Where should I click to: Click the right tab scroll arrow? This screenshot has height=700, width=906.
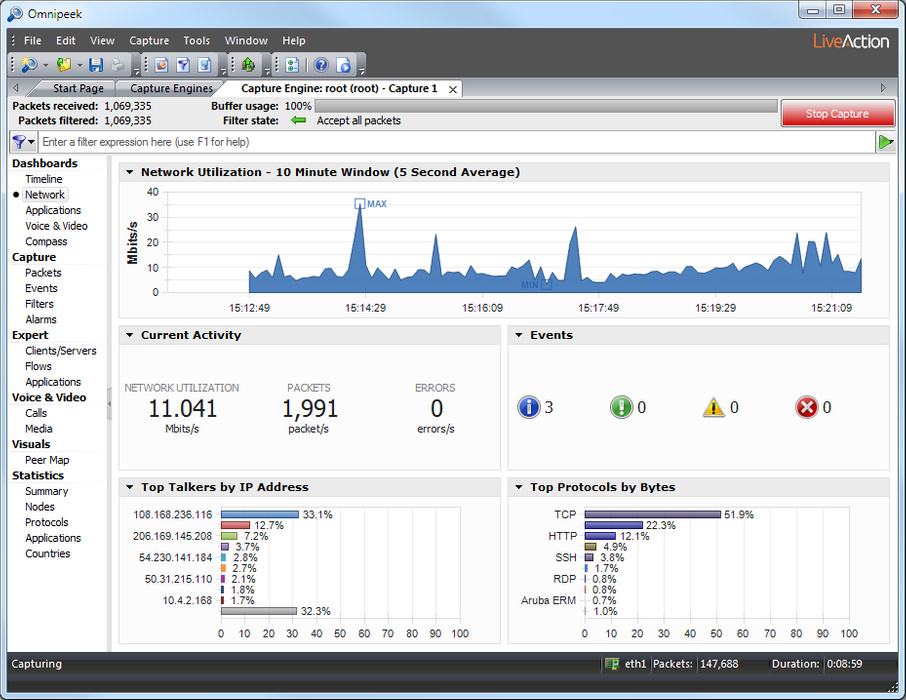click(883, 88)
